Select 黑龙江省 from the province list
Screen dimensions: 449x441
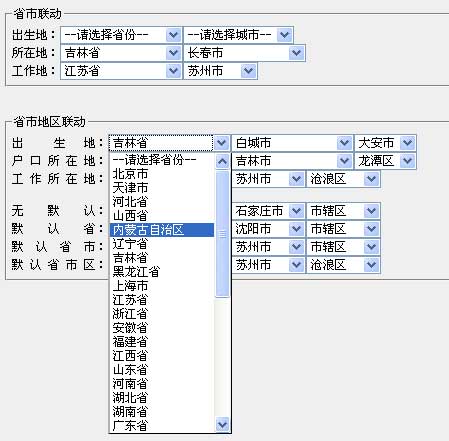162,272
